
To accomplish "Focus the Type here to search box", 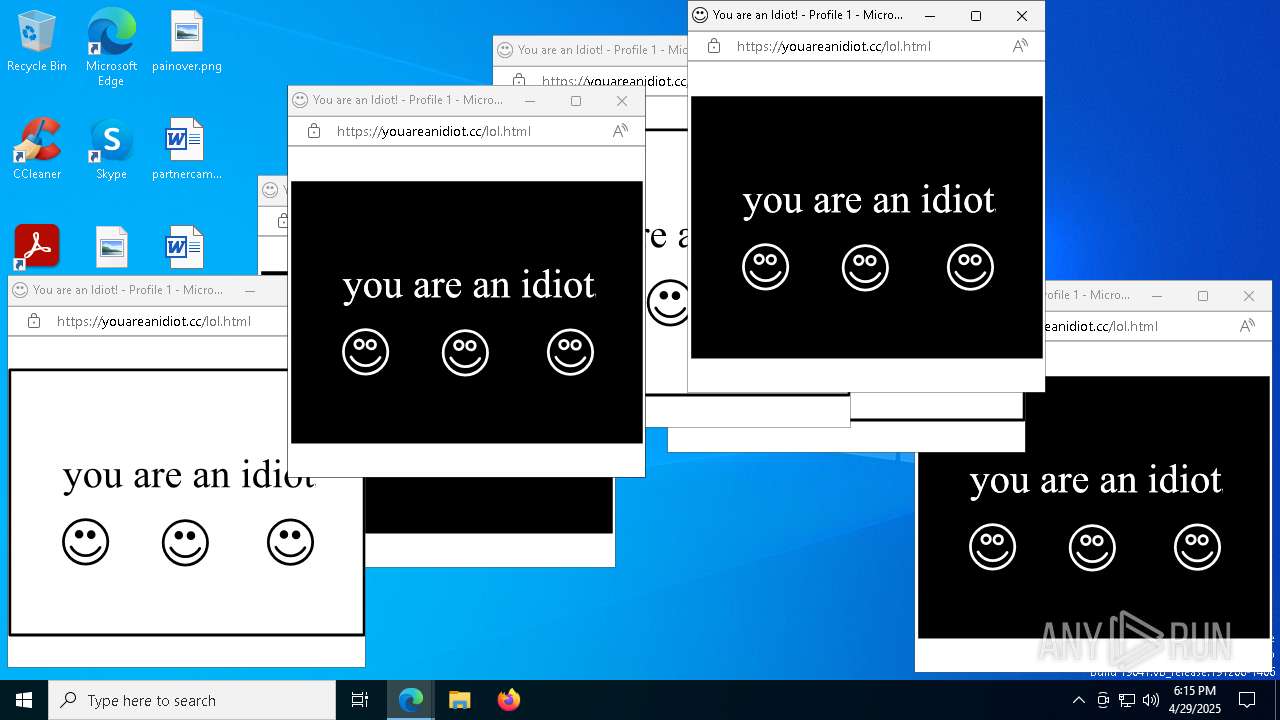I will [x=192, y=700].
